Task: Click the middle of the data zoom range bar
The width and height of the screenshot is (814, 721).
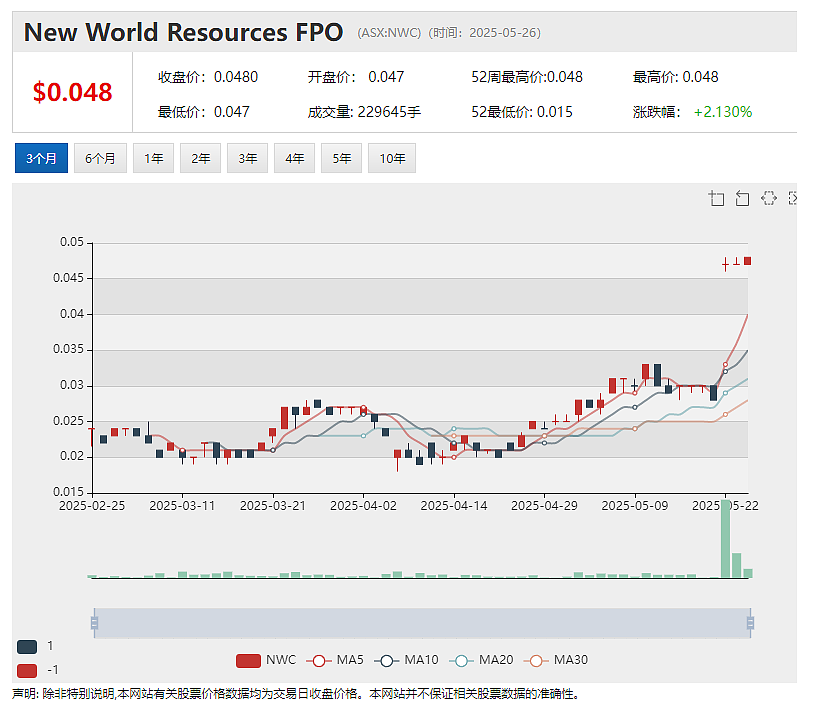Action: click(422, 623)
